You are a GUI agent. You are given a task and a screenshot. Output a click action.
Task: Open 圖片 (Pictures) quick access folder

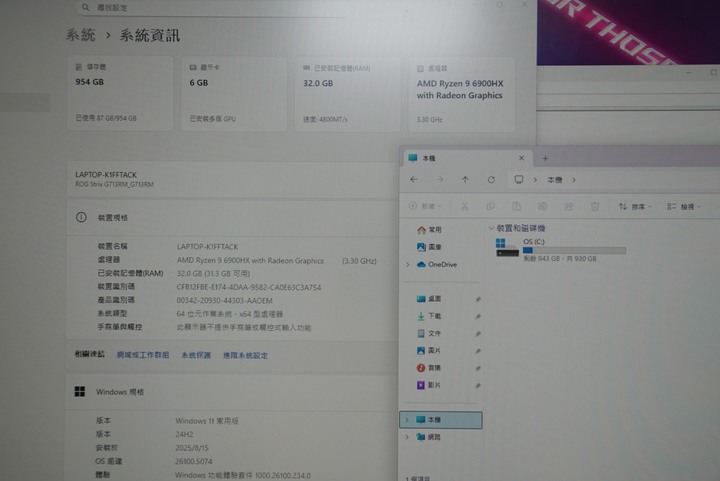click(x=429, y=351)
